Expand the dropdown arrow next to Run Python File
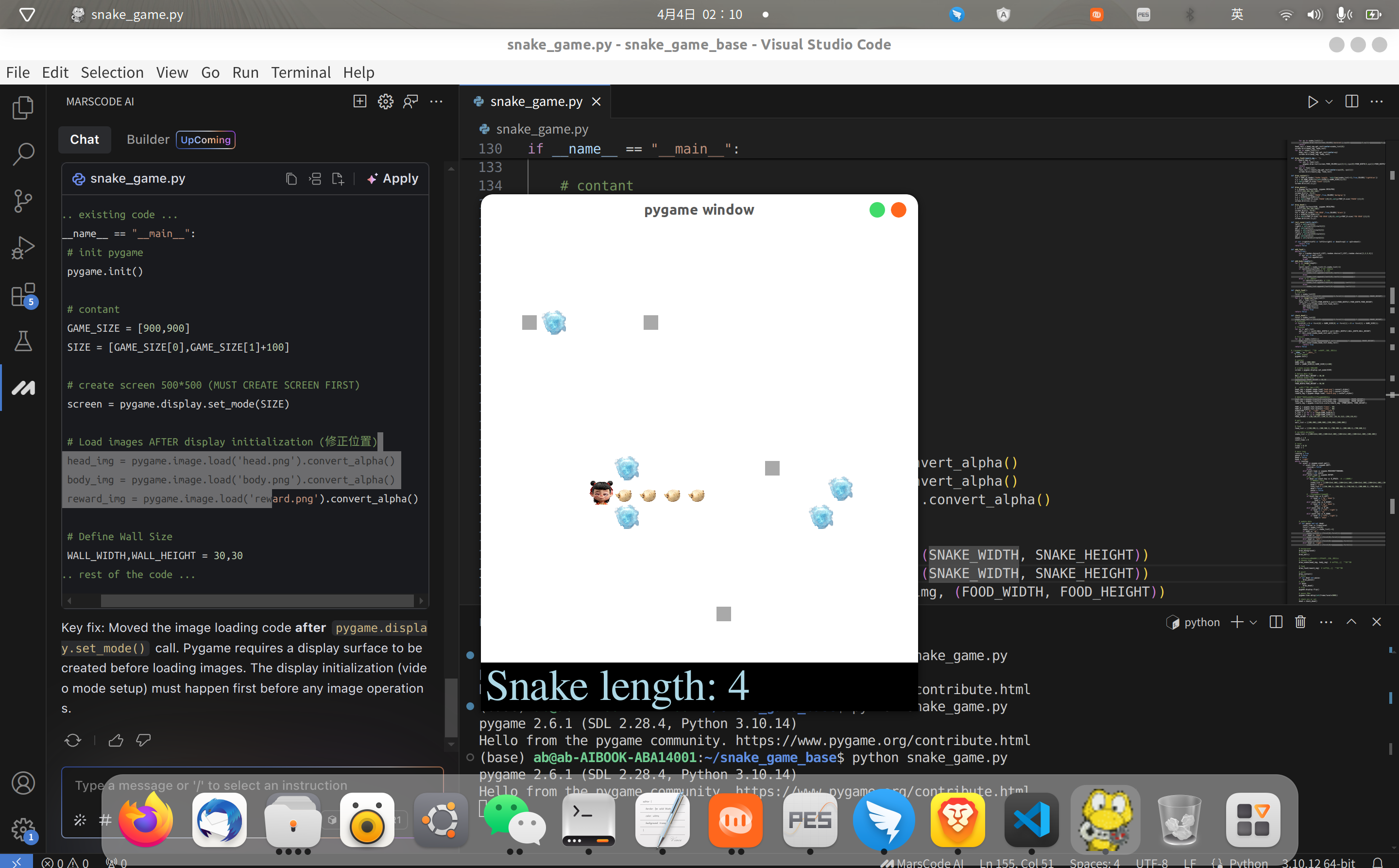The width and height of the screenshot is (1399, 868). [1329, 102]
